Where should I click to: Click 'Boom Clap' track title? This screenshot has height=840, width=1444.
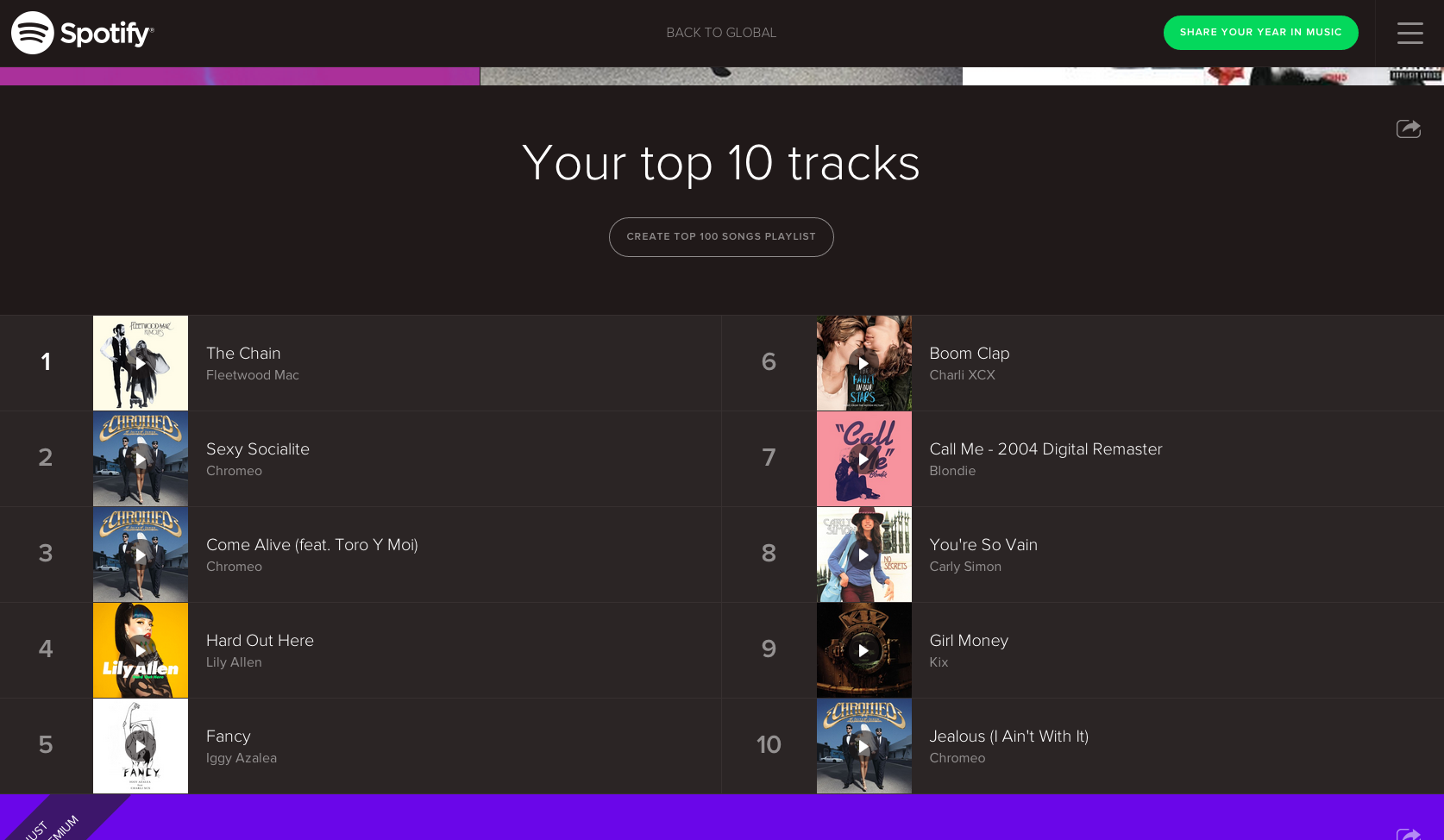pos(970,354)
